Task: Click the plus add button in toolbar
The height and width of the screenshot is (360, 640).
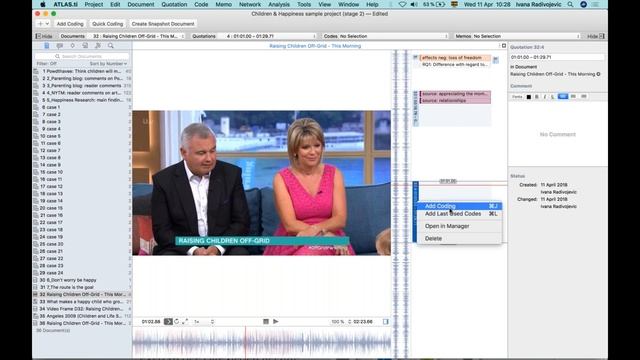Action: [x=43, y=24]
